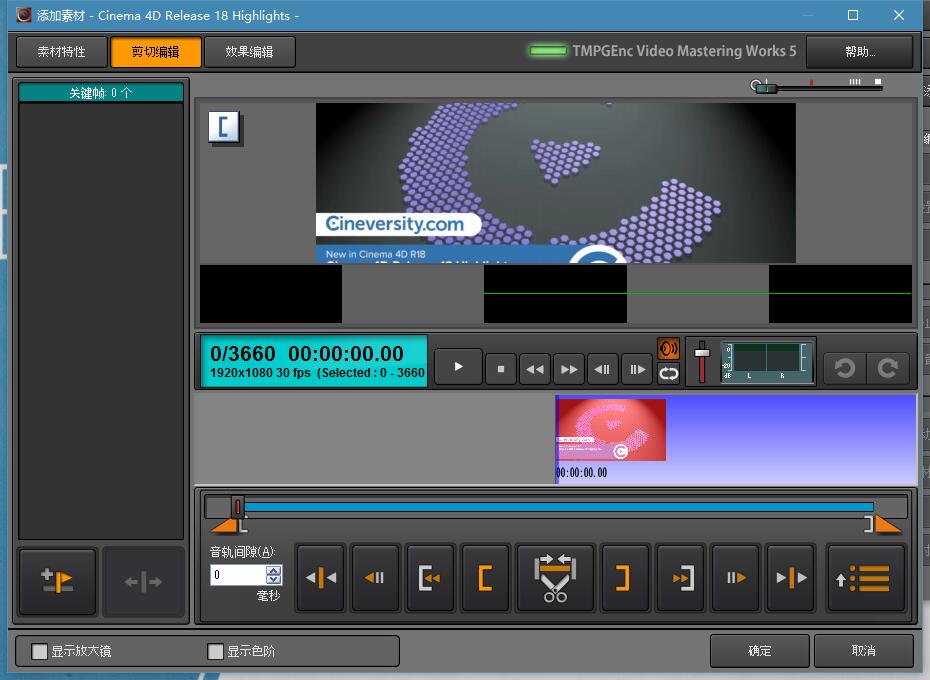Toggle audio preview speaker icon

point(668,348)
